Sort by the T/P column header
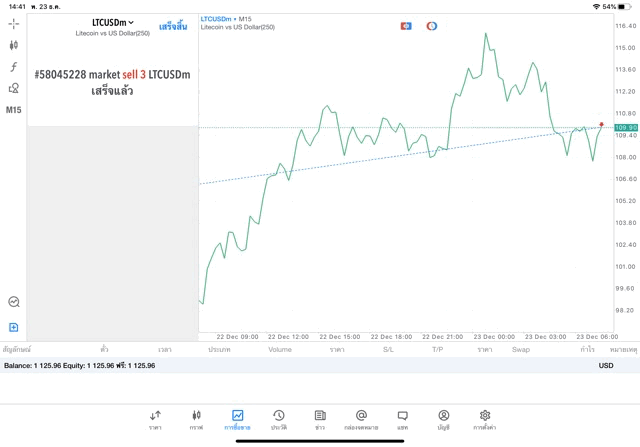This screenshot has width=640, height=447. (438, 349)
